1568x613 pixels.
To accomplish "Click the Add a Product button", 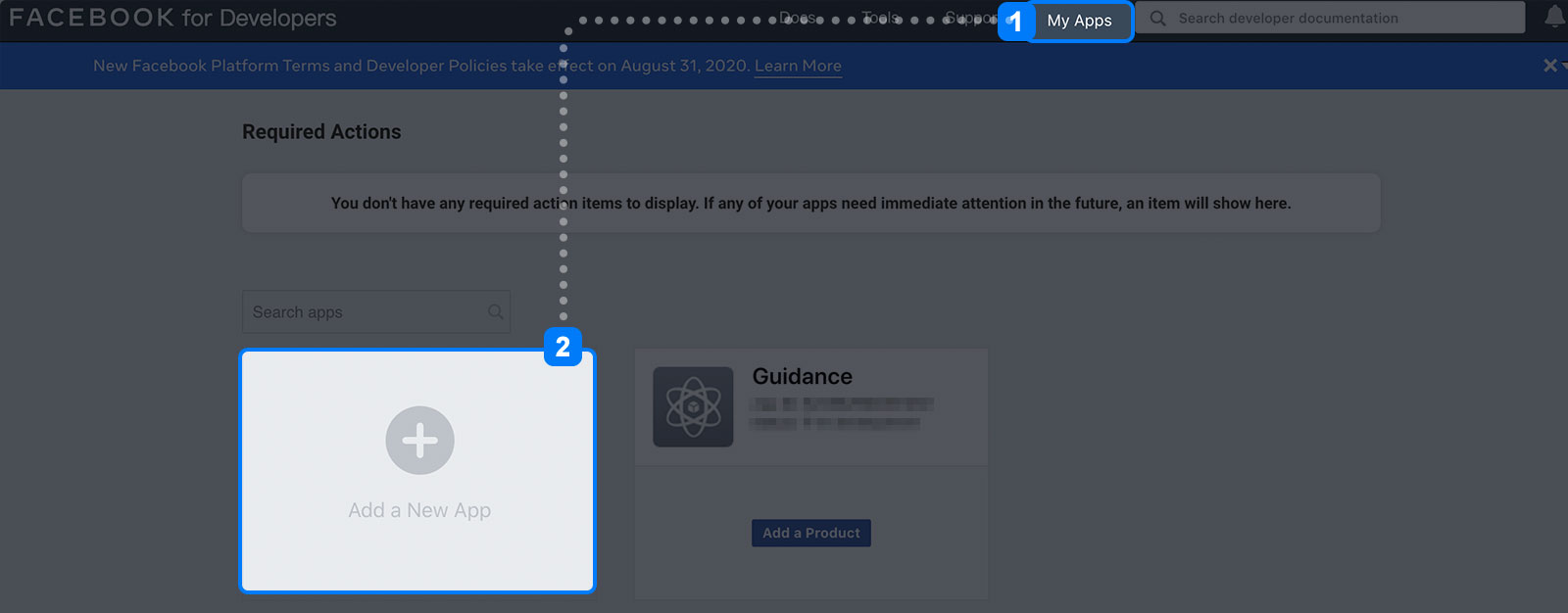I will tap(811, 533).
